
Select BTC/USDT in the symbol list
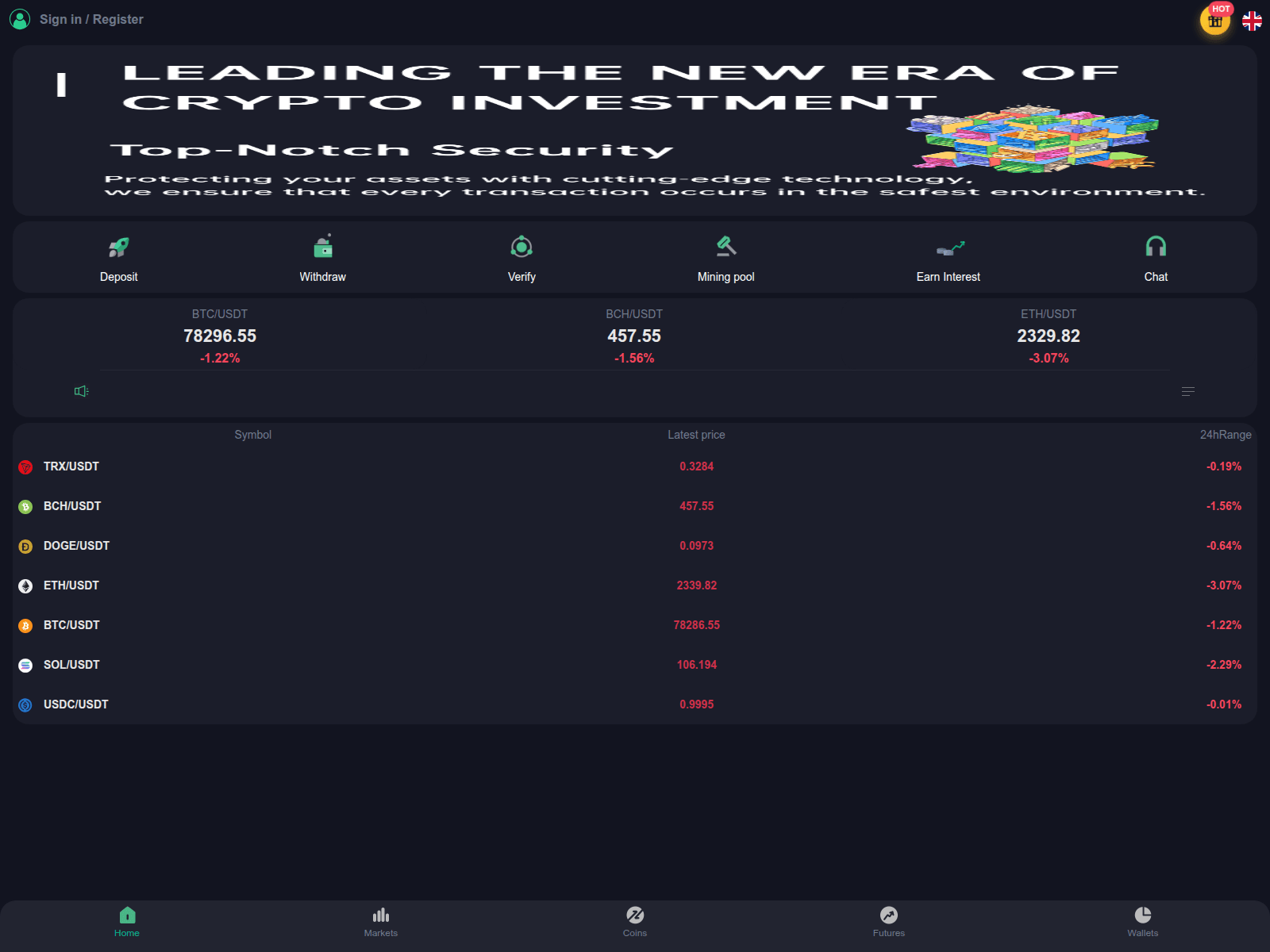tap(71, 625)
